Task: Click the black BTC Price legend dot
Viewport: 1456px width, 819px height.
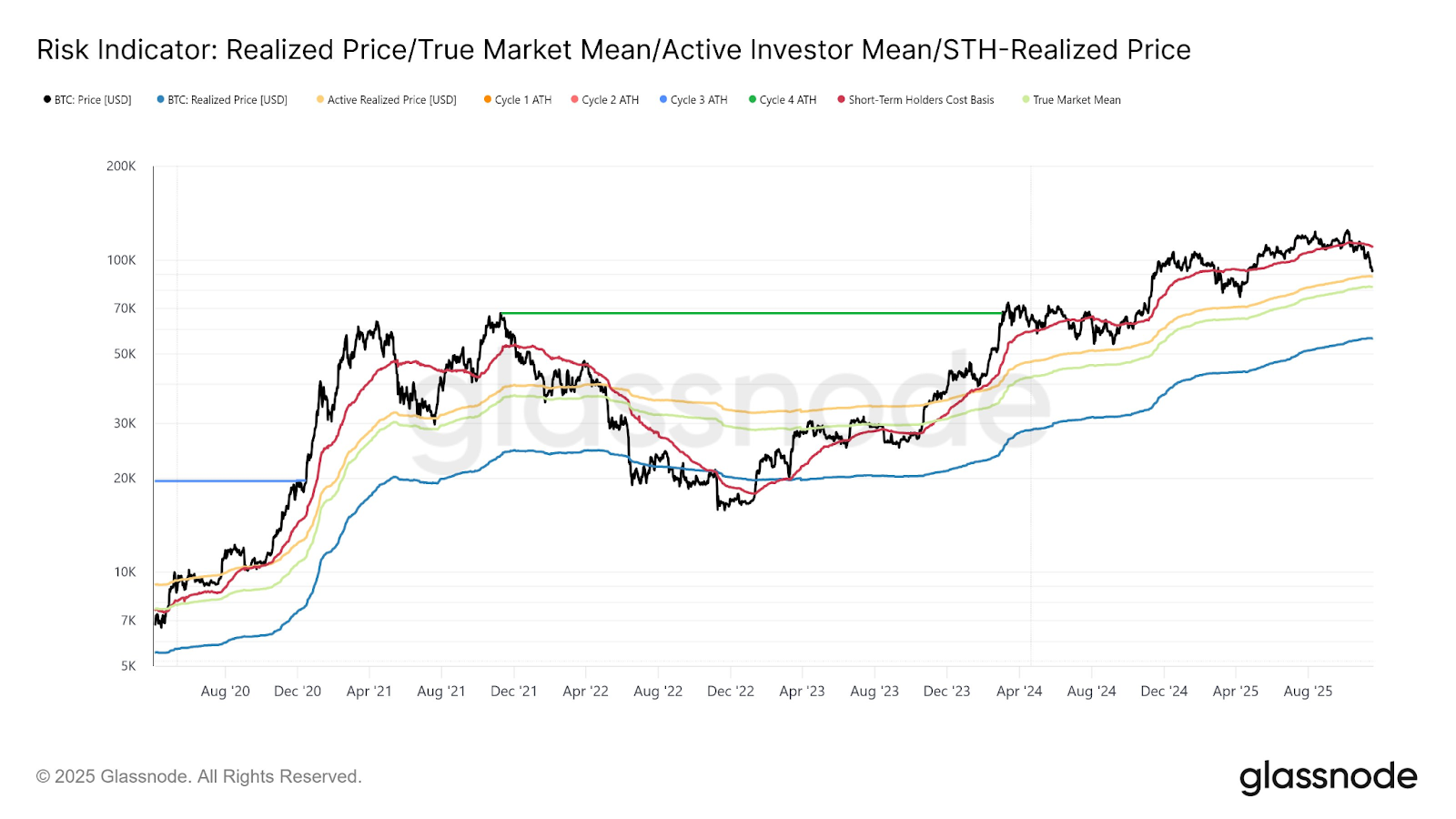Action: 47,99
